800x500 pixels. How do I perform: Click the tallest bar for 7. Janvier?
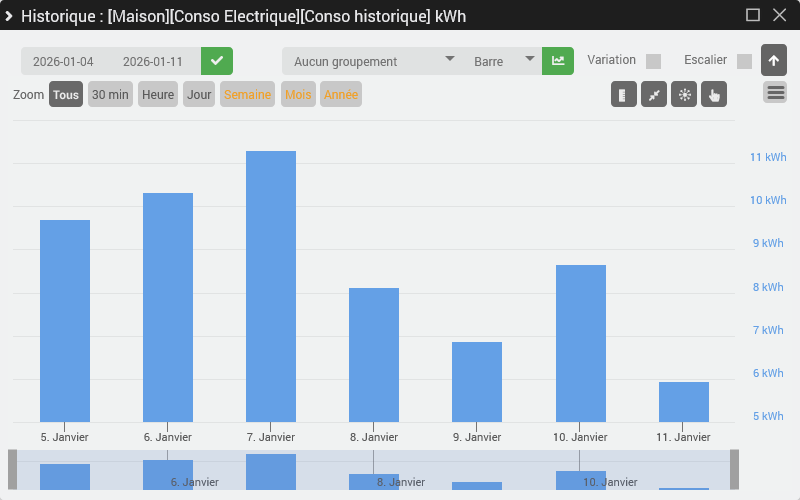point(271,286)
